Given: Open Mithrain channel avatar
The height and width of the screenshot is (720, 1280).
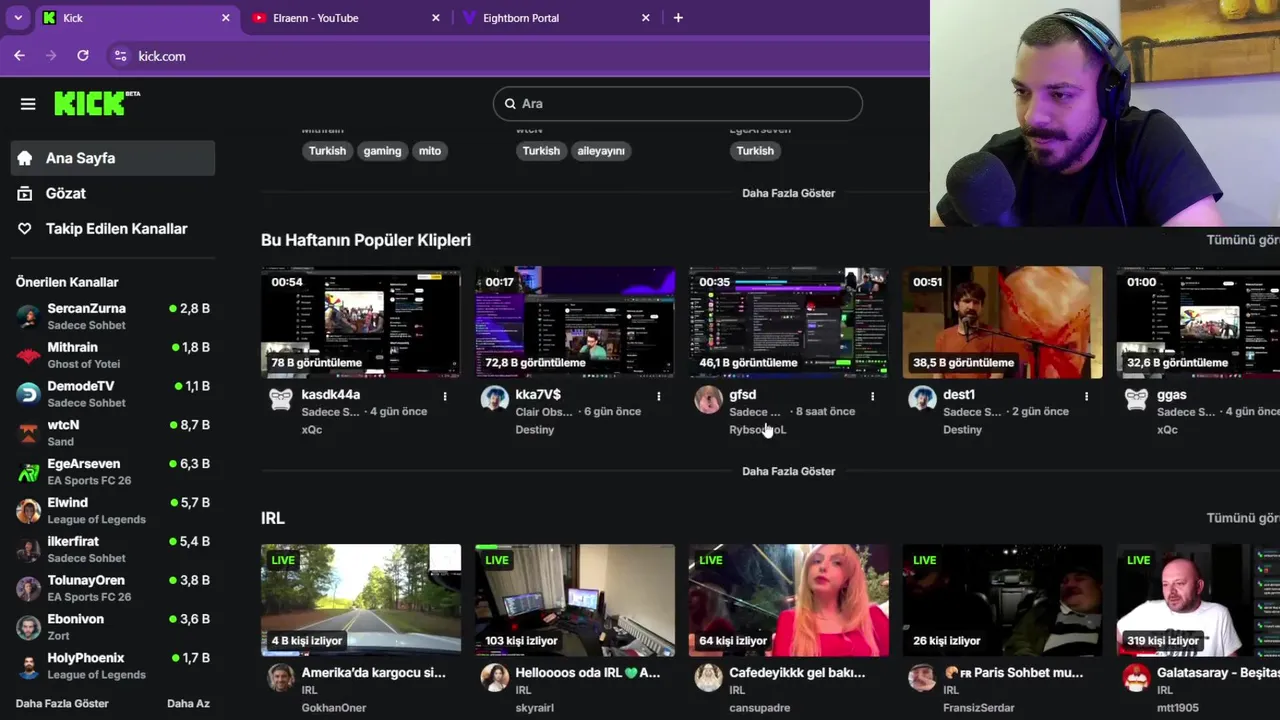Looking at the screenshot, I should (29, 355).
